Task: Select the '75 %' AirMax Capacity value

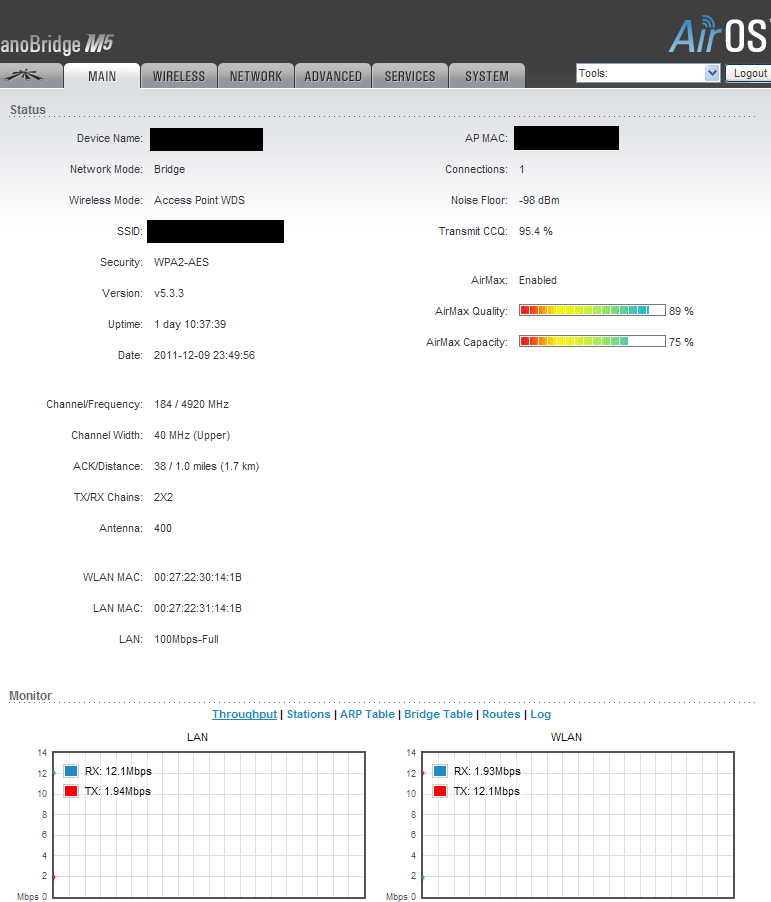Action: [681, 342]
